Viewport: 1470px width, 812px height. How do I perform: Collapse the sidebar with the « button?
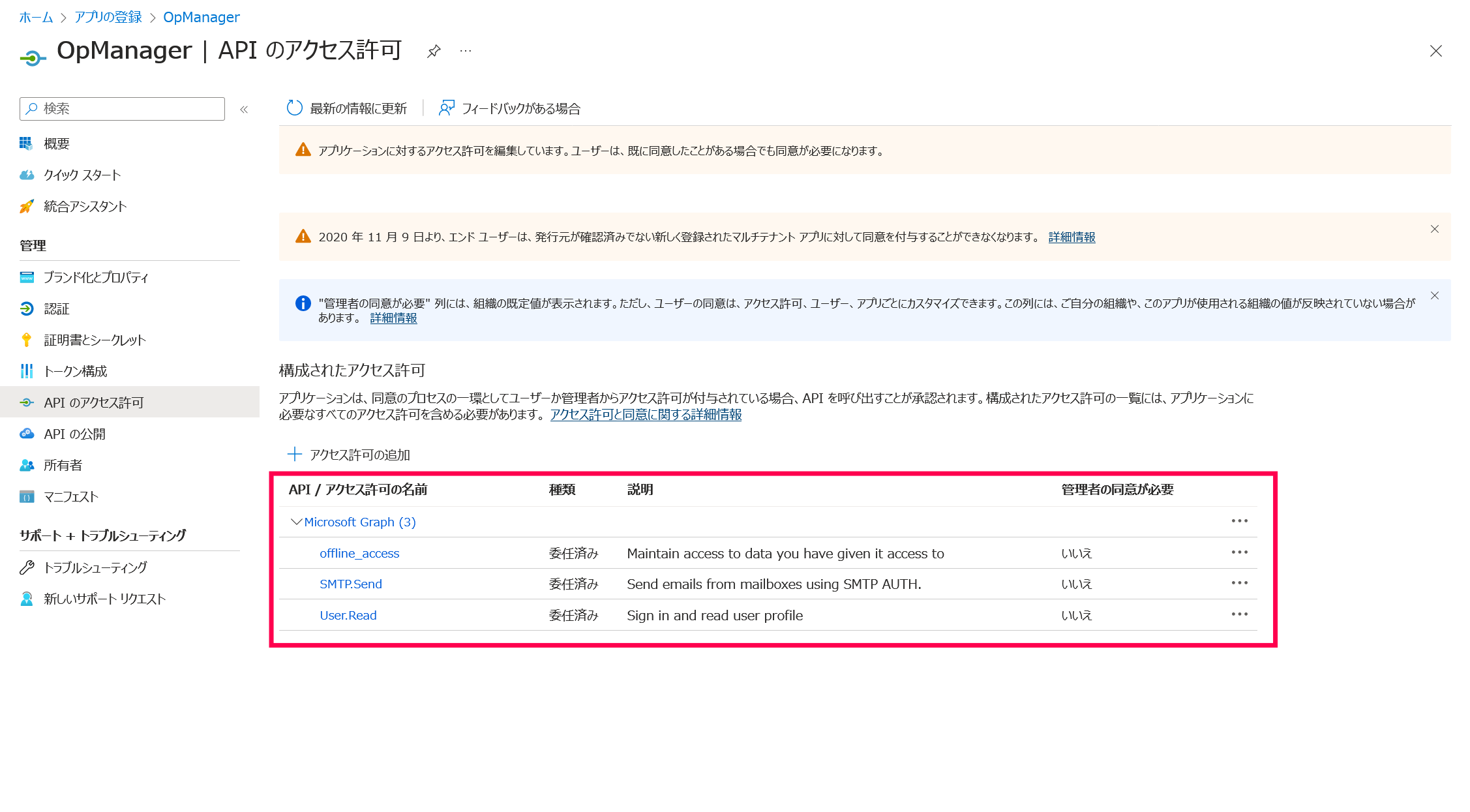tap(244, 109)
